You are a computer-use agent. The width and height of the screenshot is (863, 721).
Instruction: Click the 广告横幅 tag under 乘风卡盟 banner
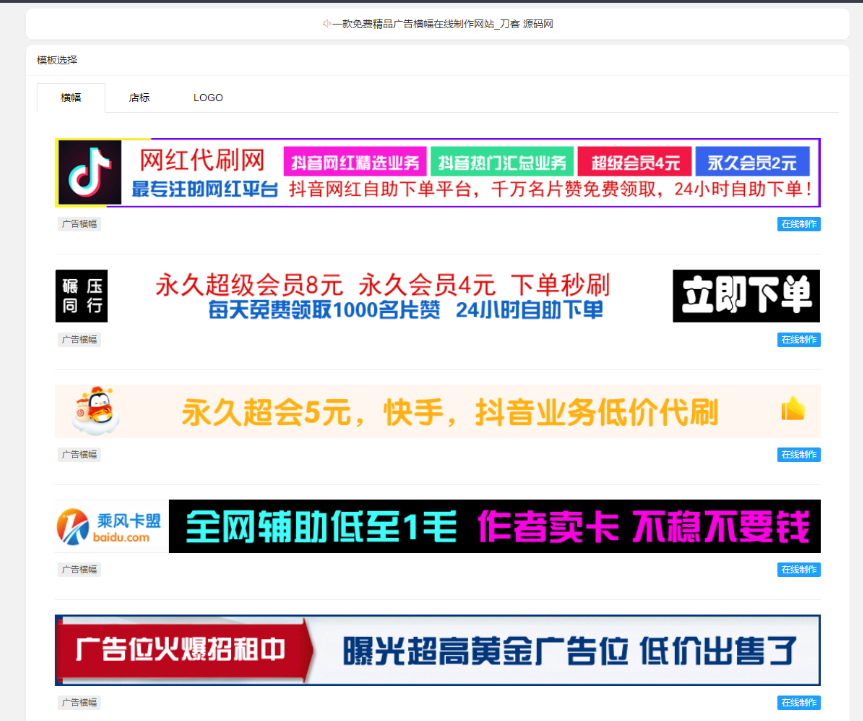pyautogui.click(x=79, y=570)
